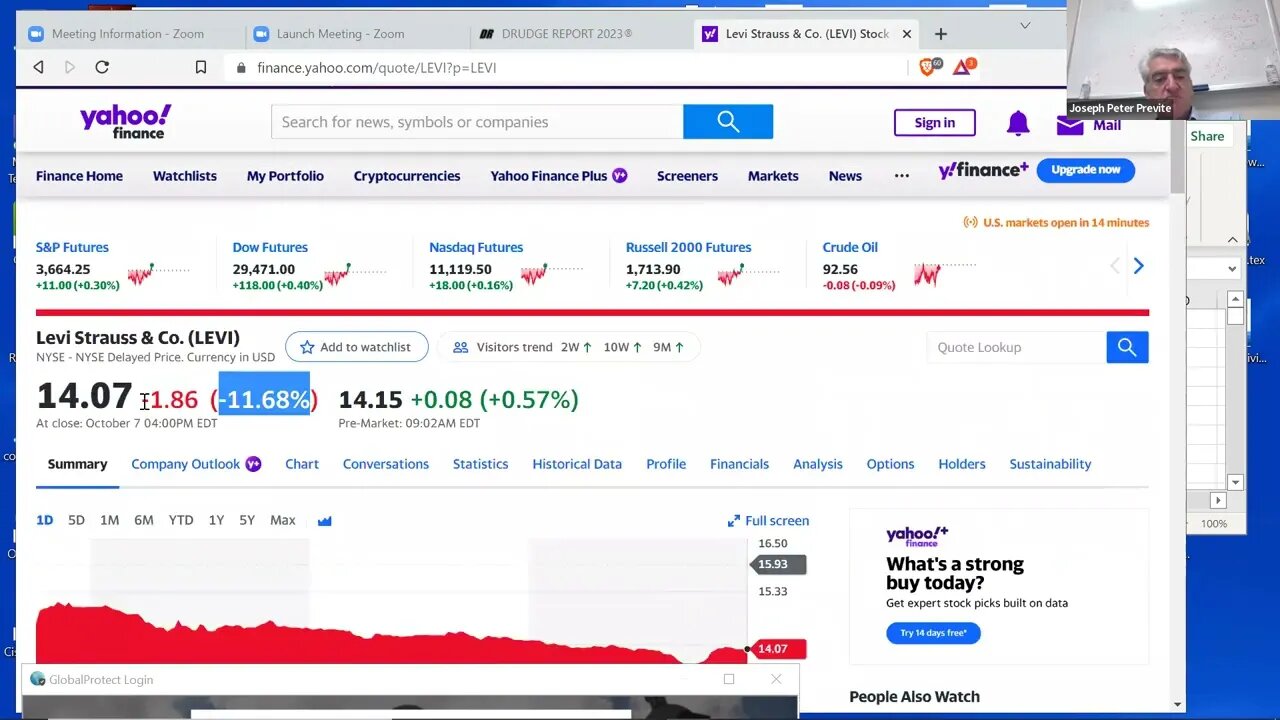This screenshot has height=720, width=1280.
Task: Expand chart to Full screen
Action: coord(768,520)
